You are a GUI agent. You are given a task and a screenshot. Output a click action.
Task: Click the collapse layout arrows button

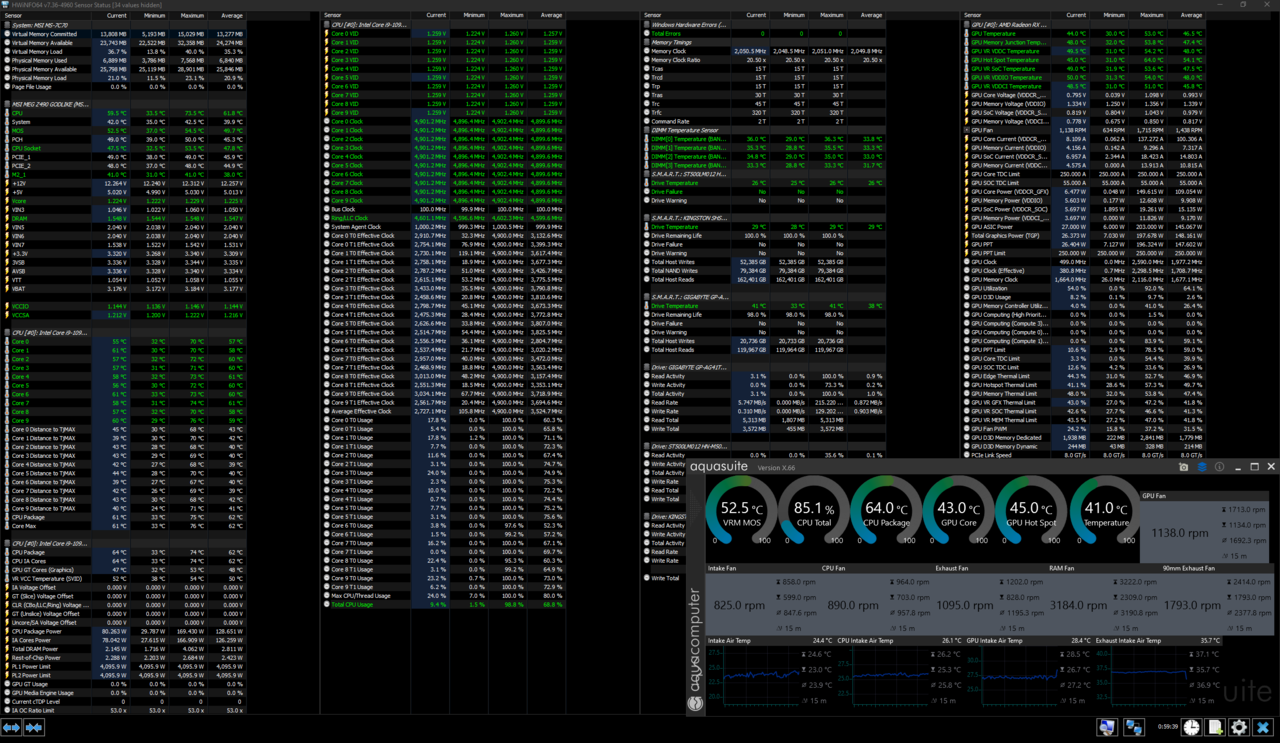34,727
